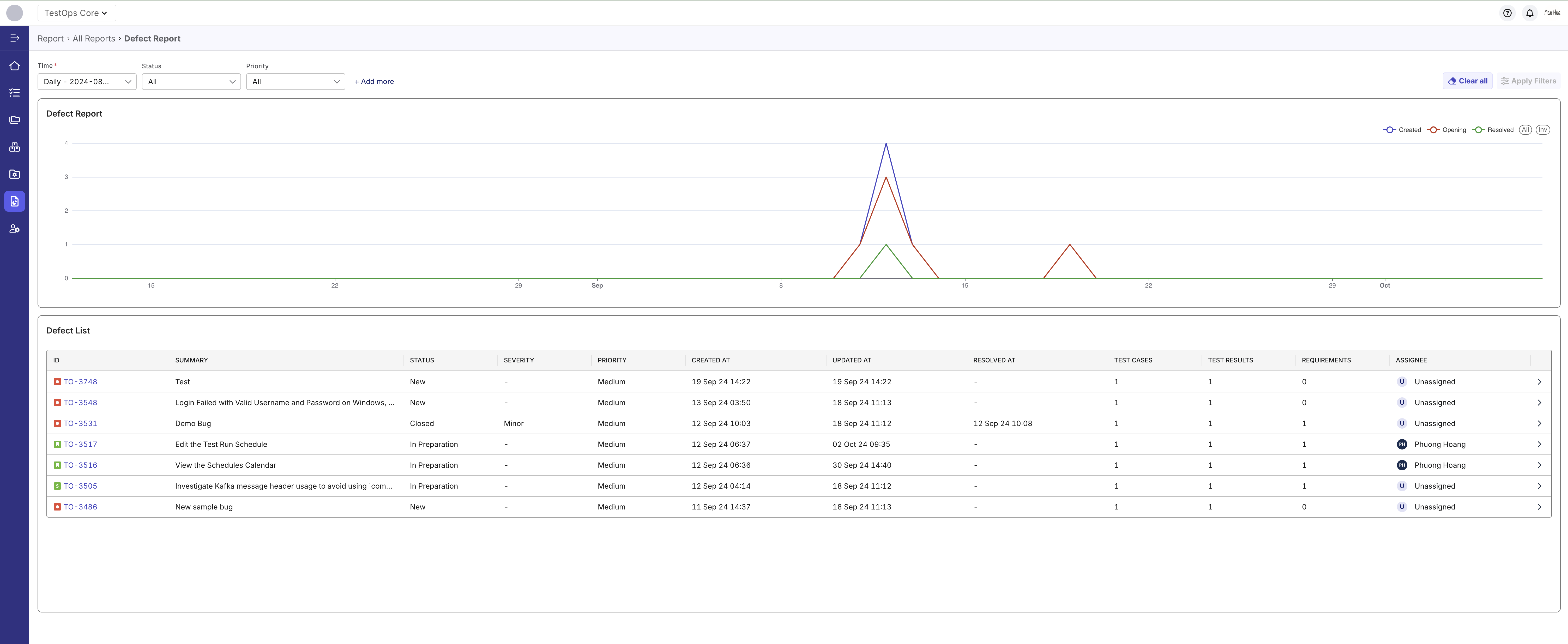
Task: Click the second red Opening peak near 19 Sep
Action: (x=1070, y=245)
